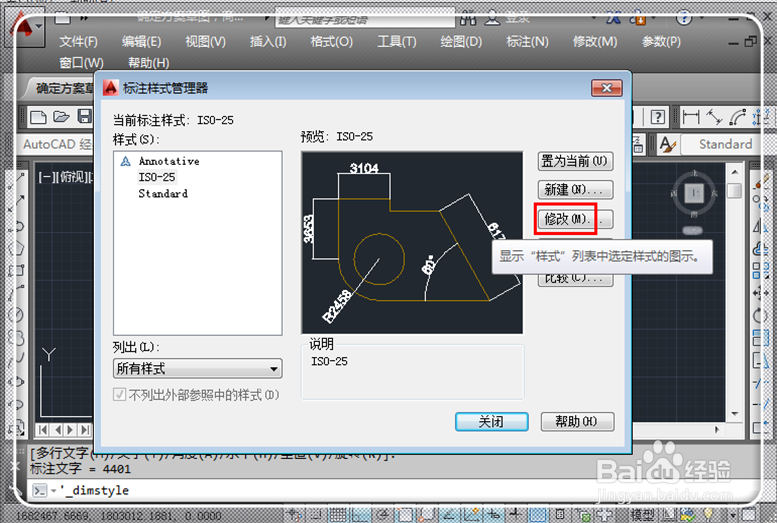
Task: Open the AutoCAD workspace dropdown
Action: click(x=57, y=144)
